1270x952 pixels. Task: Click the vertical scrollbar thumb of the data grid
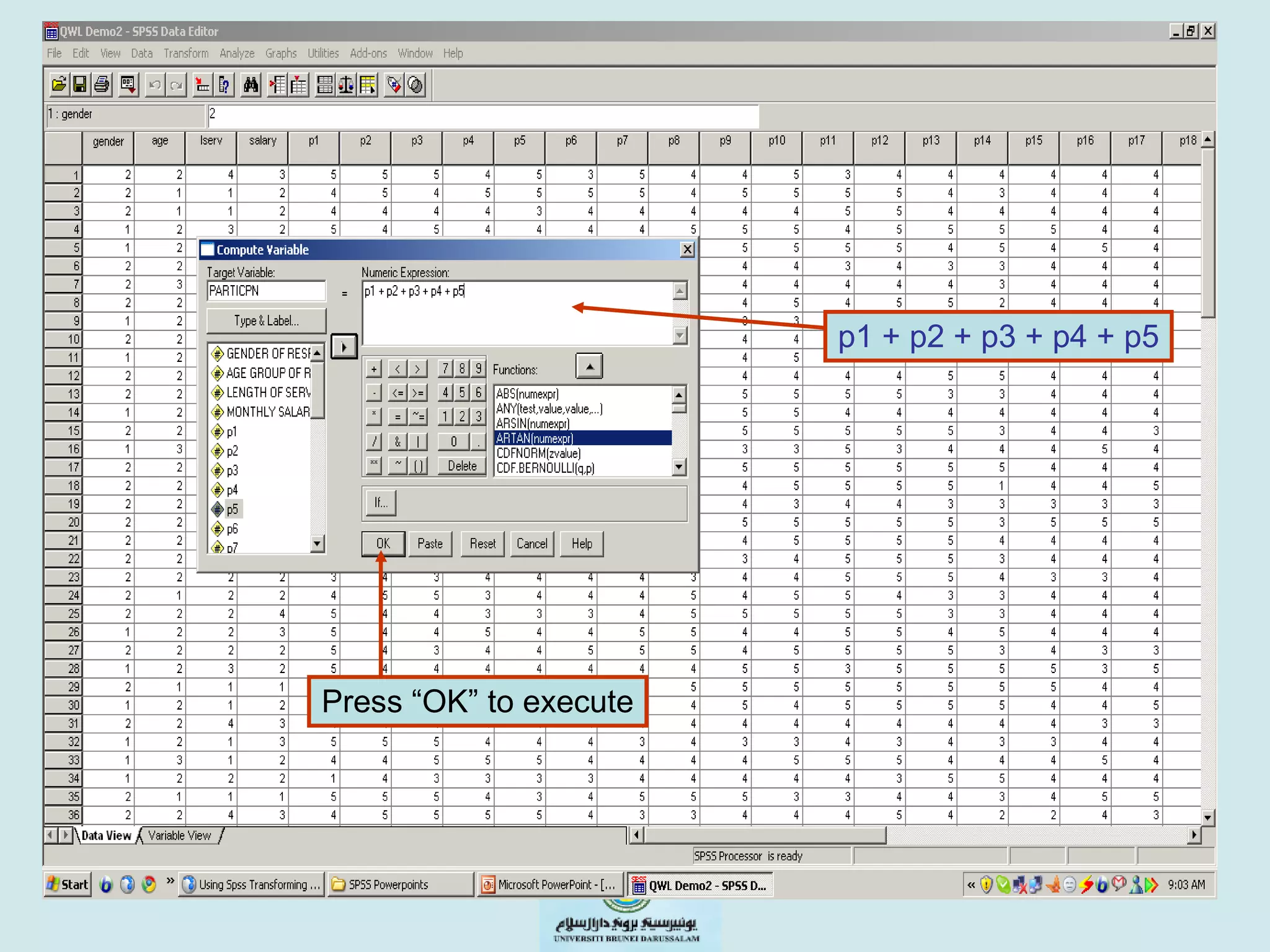tap(1208, 233)
